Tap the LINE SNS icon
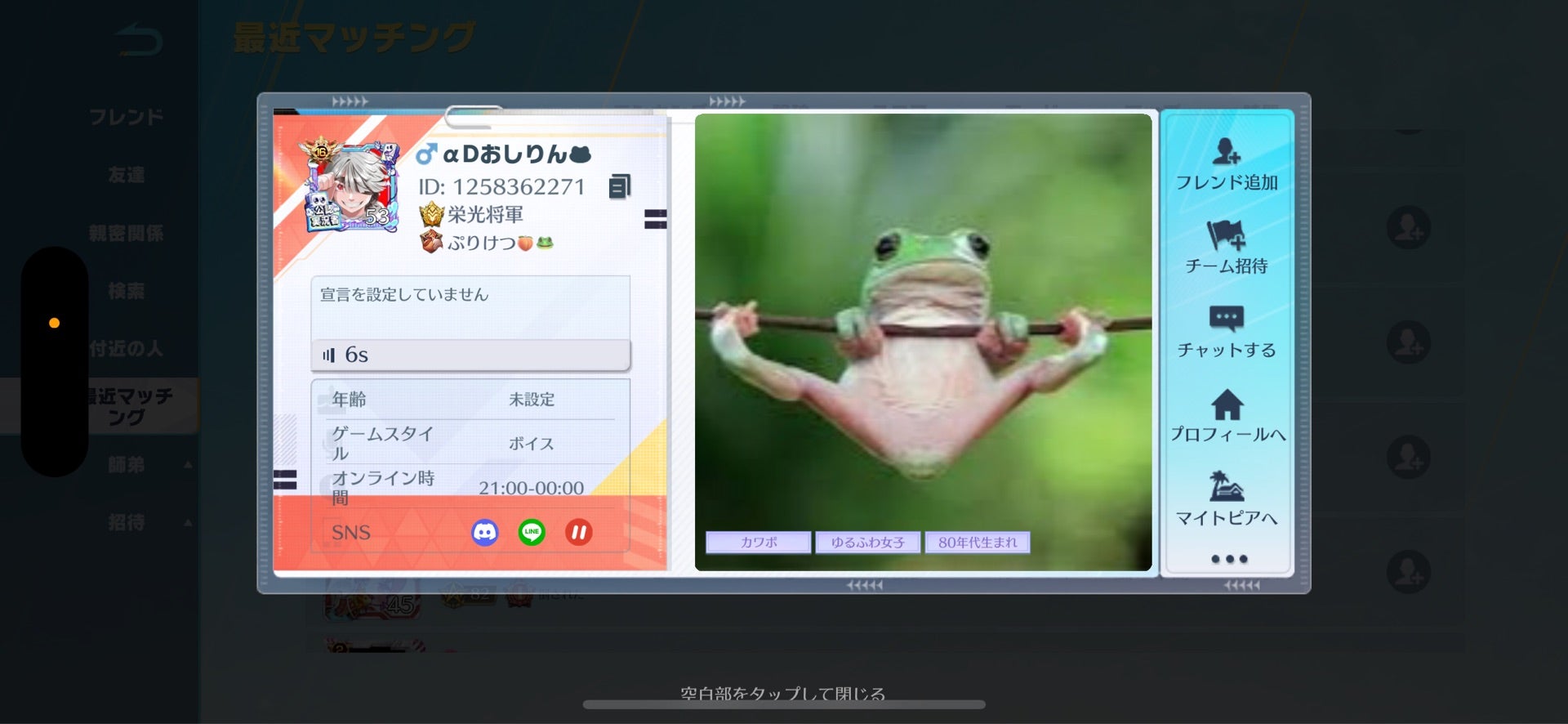This screenshot has width=1568, height=724. click(x=532, y=533)
